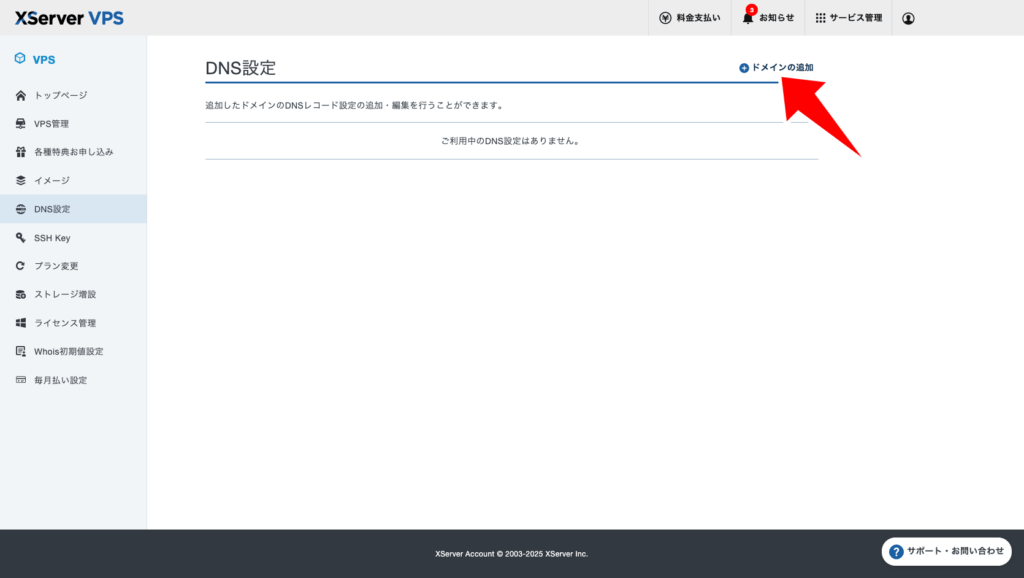
Task: Click the home icon for トップページ
Action: click(21, 95)
